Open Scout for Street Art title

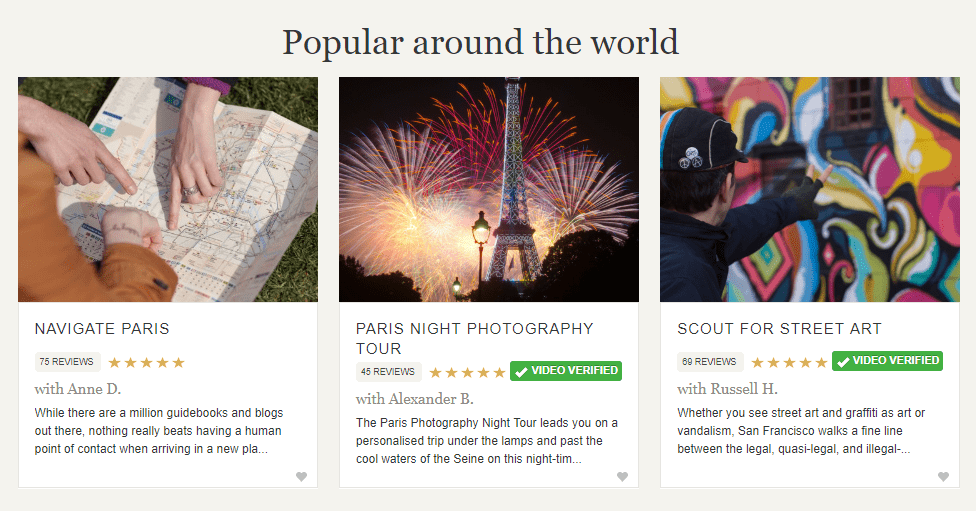779,329
